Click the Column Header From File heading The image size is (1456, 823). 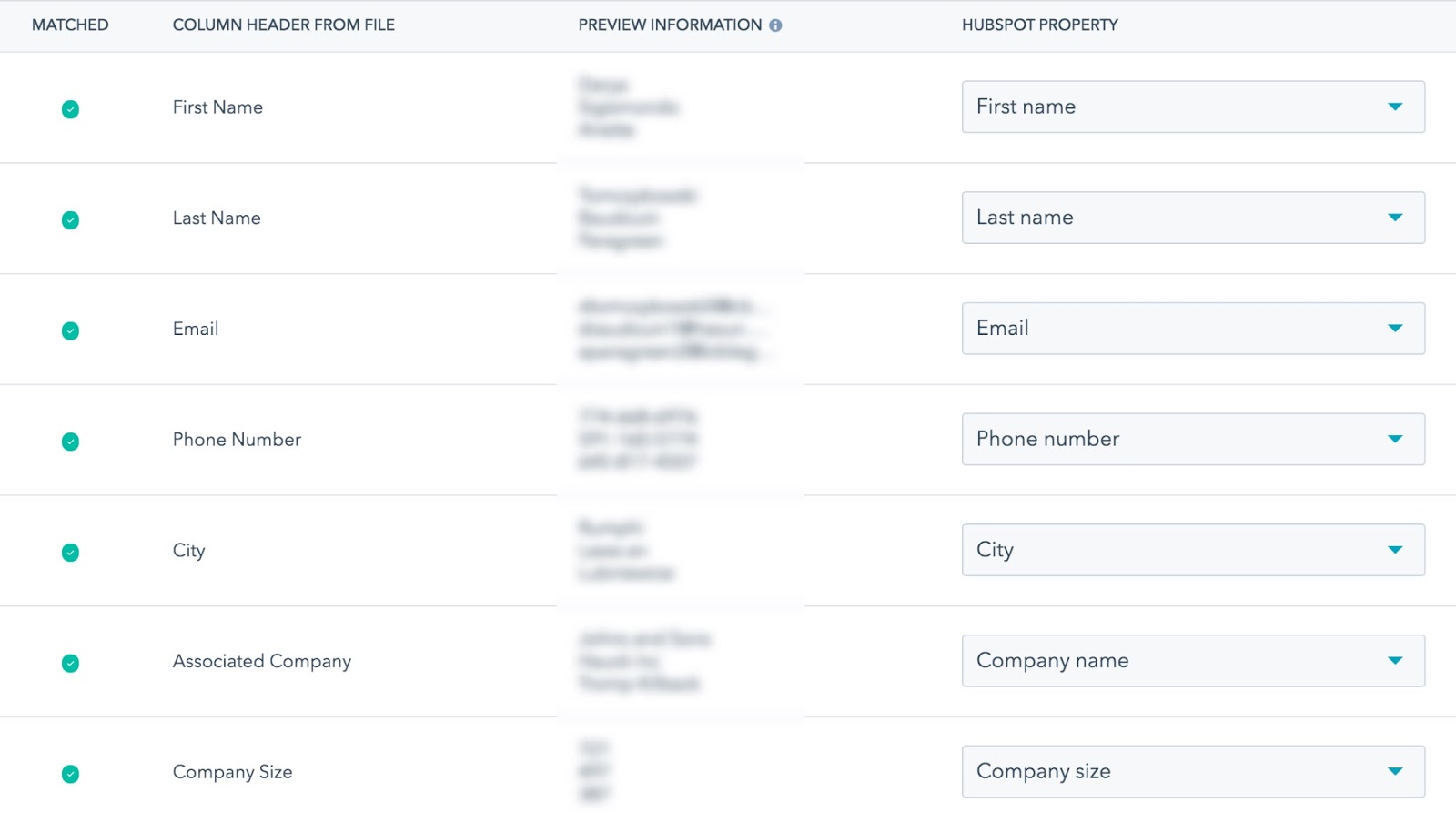[283, 25]
